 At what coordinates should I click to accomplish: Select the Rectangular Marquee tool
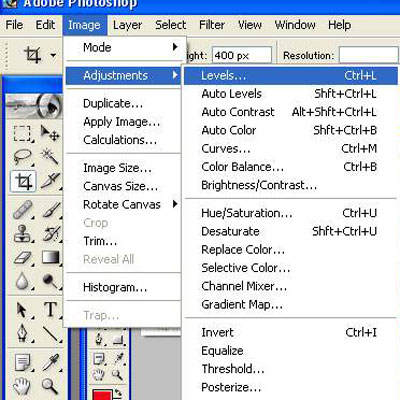(23, 134)
